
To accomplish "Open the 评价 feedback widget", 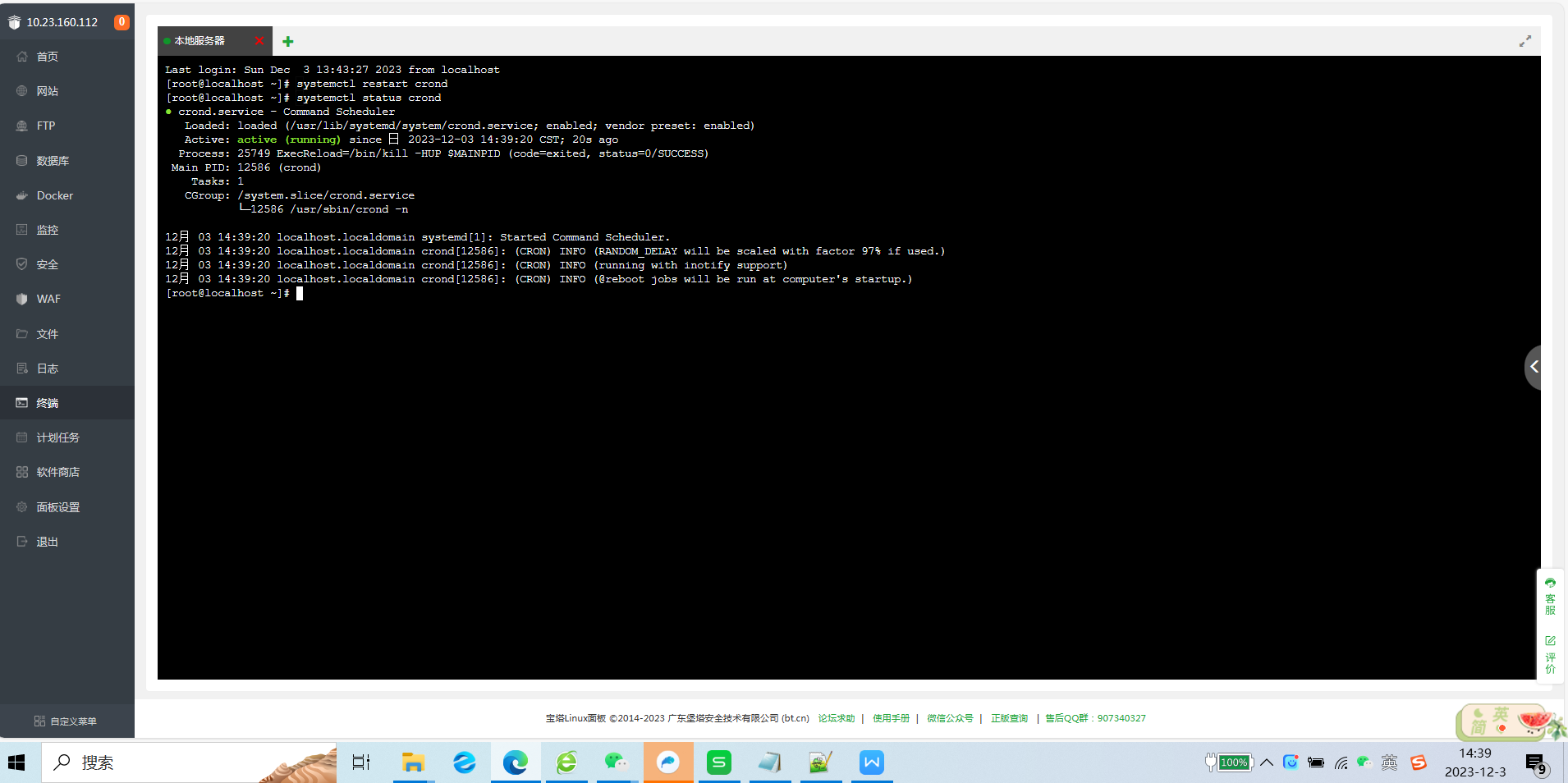I will 1550,654.
